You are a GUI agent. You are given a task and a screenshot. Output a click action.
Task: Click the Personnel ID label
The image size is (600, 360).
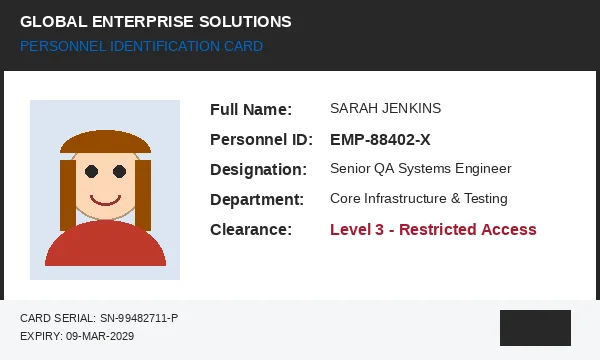click(x=261, y=140)
